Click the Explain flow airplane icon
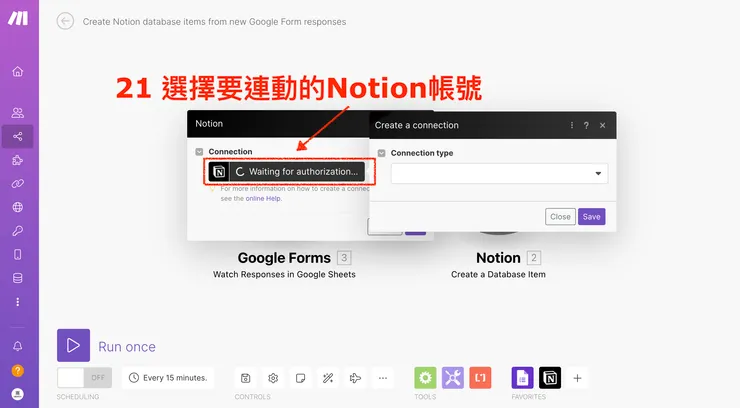Viewport: 740px width, 408px height. pos(355,378)
